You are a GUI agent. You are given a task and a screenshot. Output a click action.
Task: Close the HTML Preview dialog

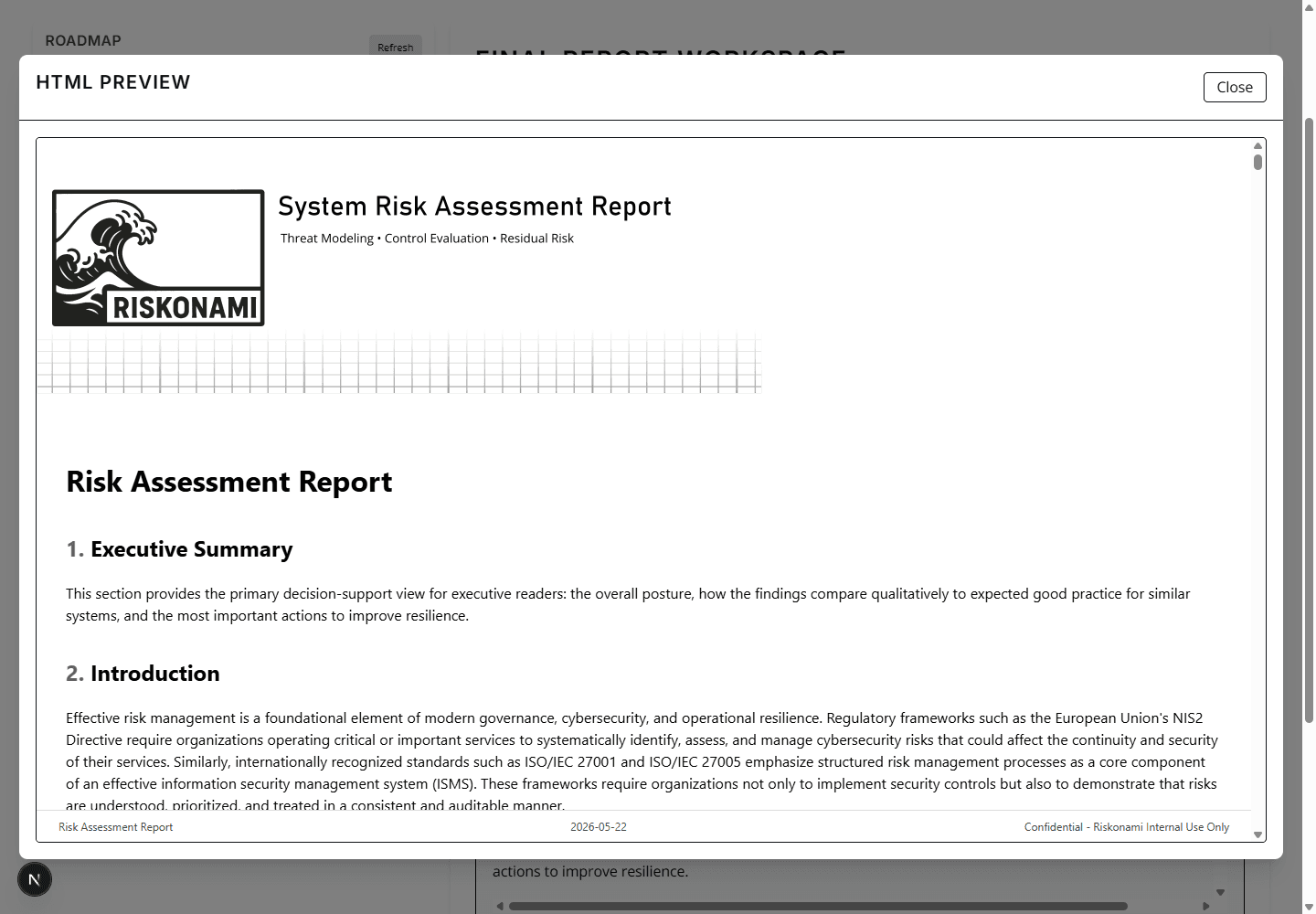(x=1234, y=87)
